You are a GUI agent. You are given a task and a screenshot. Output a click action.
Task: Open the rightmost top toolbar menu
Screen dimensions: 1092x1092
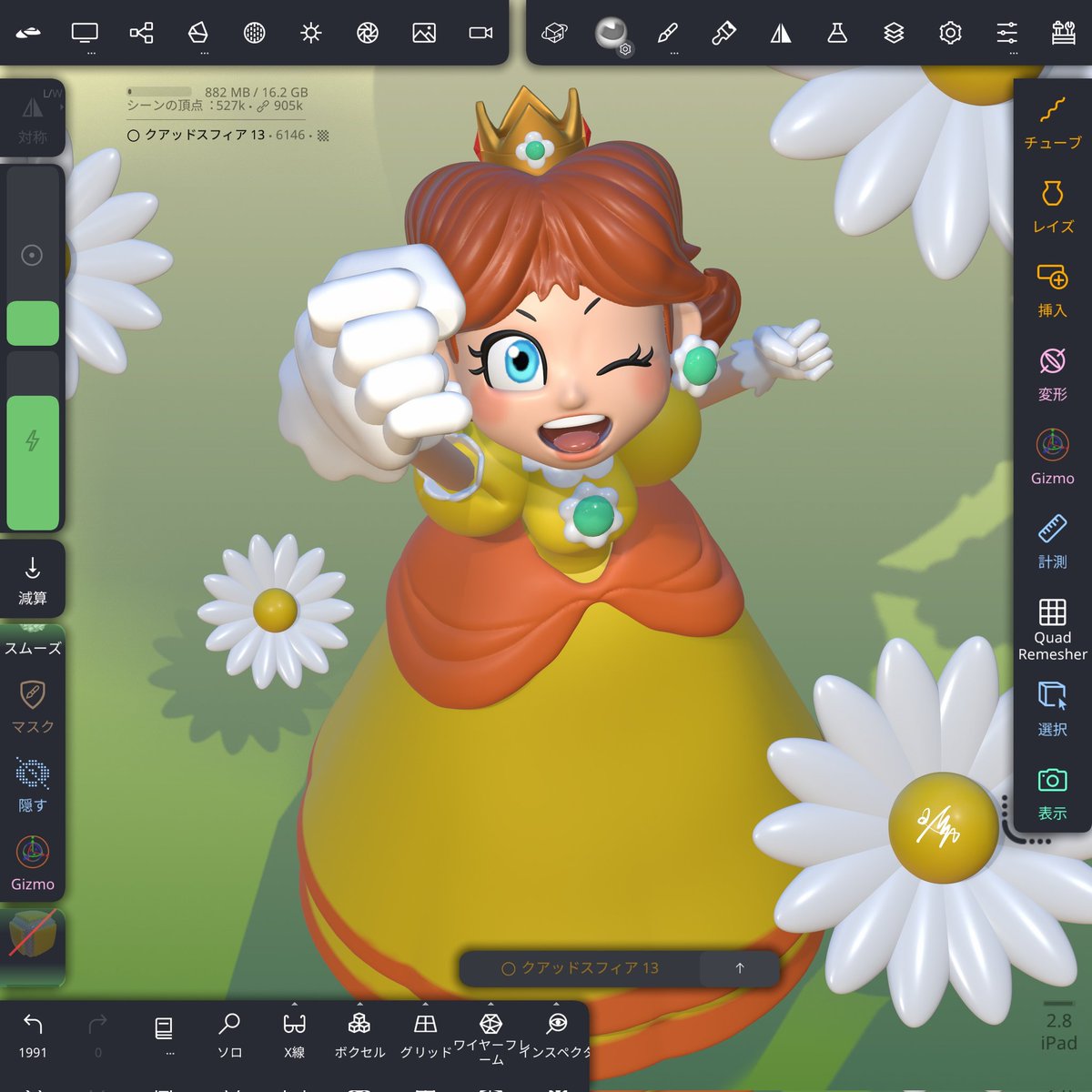[1063, 34]
